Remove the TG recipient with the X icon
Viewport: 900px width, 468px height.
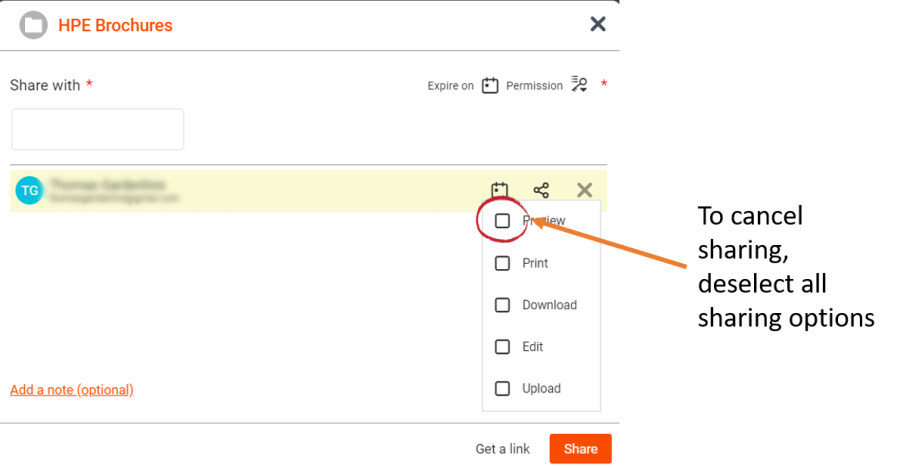tap(584, 190)
